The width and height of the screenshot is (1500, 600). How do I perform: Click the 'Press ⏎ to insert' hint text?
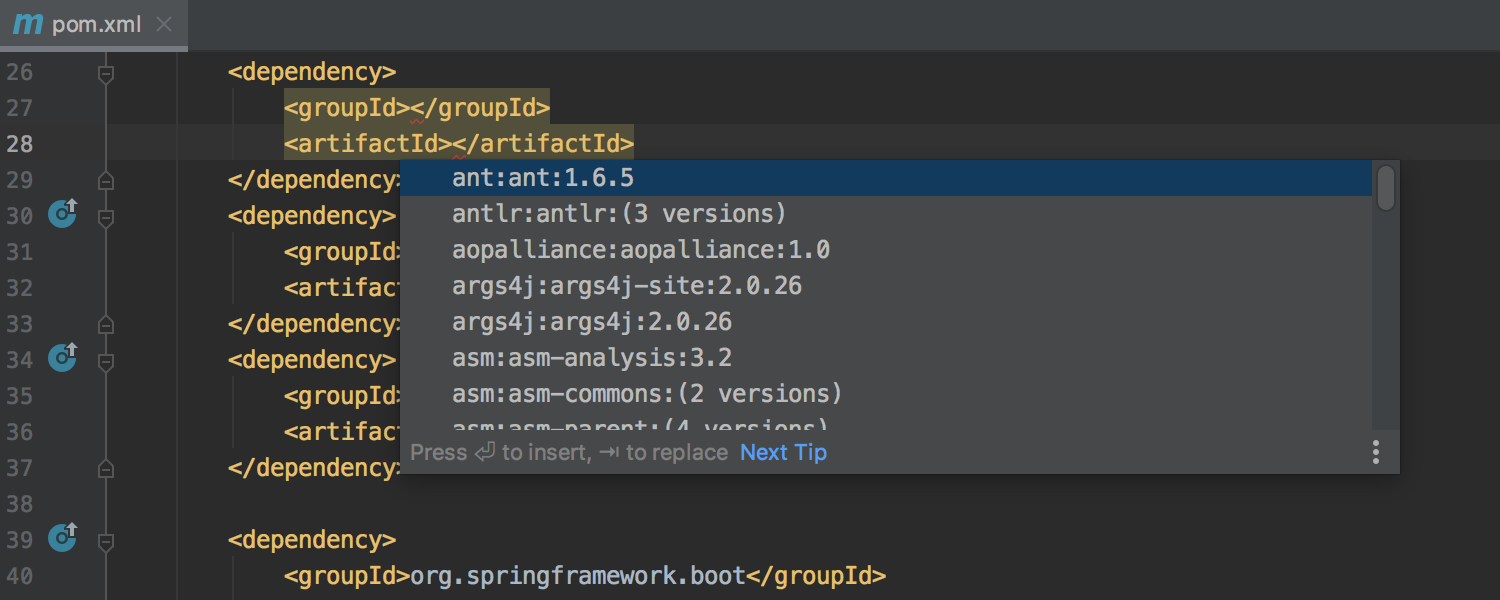click(x=500, y=453)
